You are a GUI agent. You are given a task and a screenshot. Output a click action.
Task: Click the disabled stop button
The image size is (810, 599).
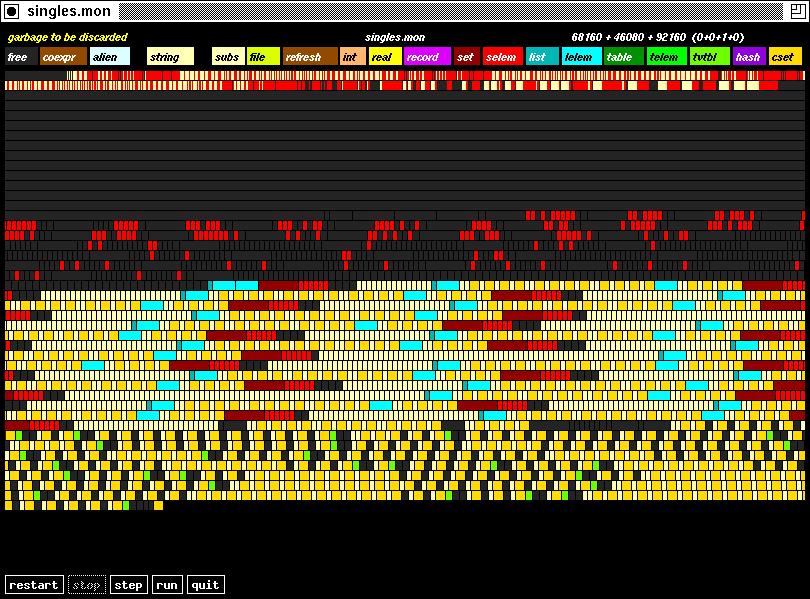(87, 585)
